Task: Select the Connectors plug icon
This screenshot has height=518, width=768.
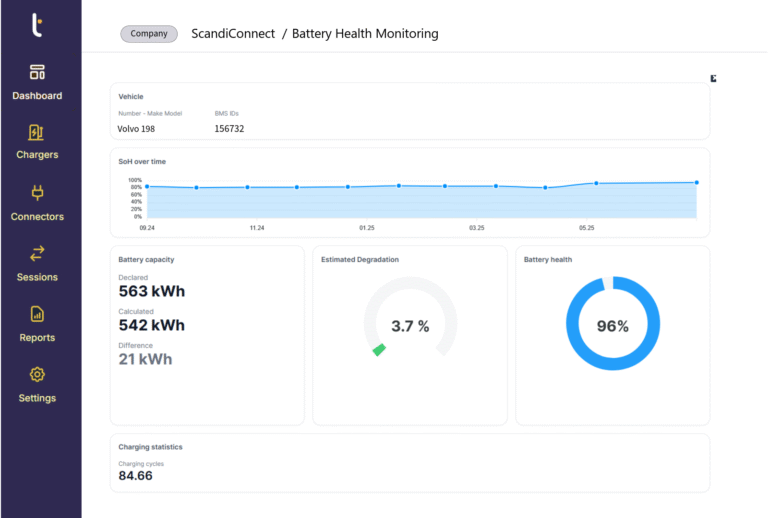Action: point(37,193)
